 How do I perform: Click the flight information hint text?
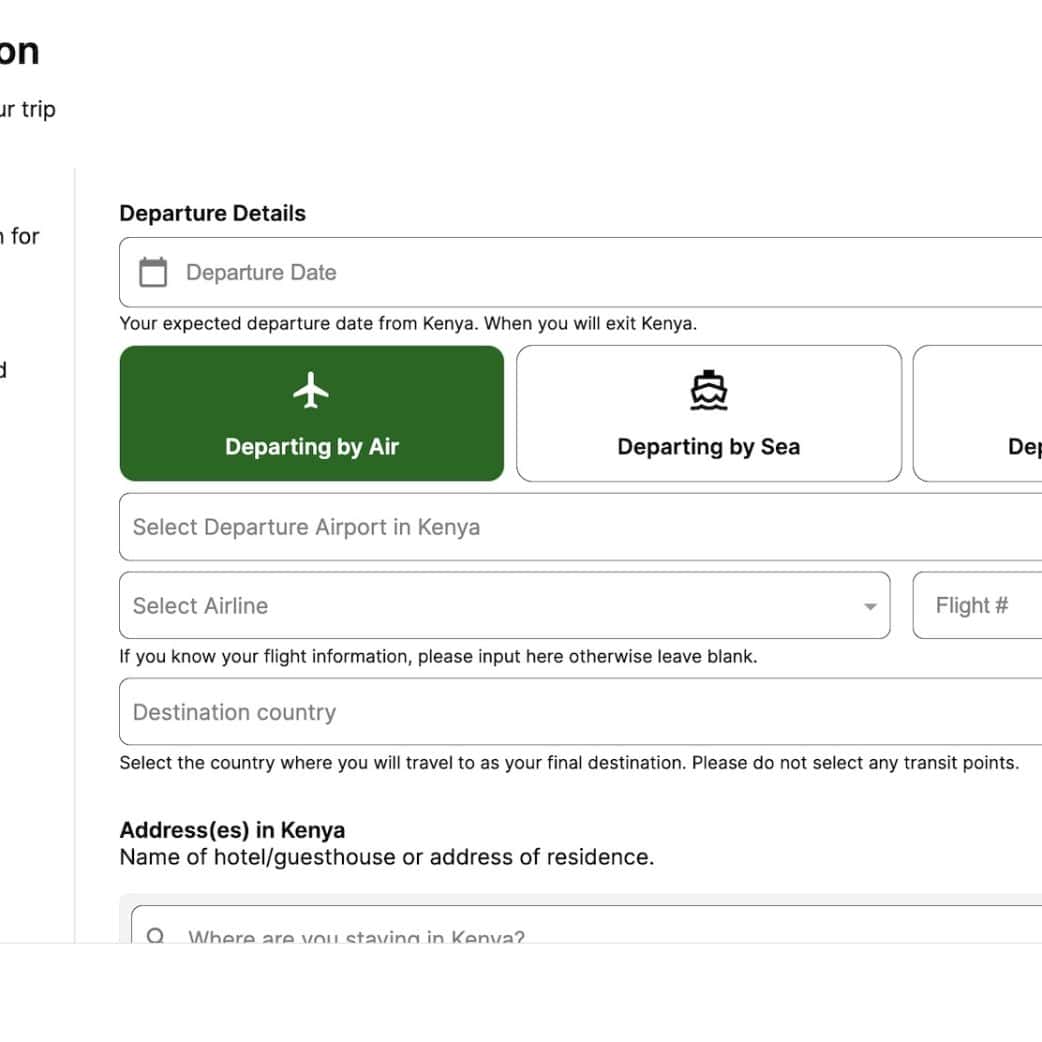(438, 657)
